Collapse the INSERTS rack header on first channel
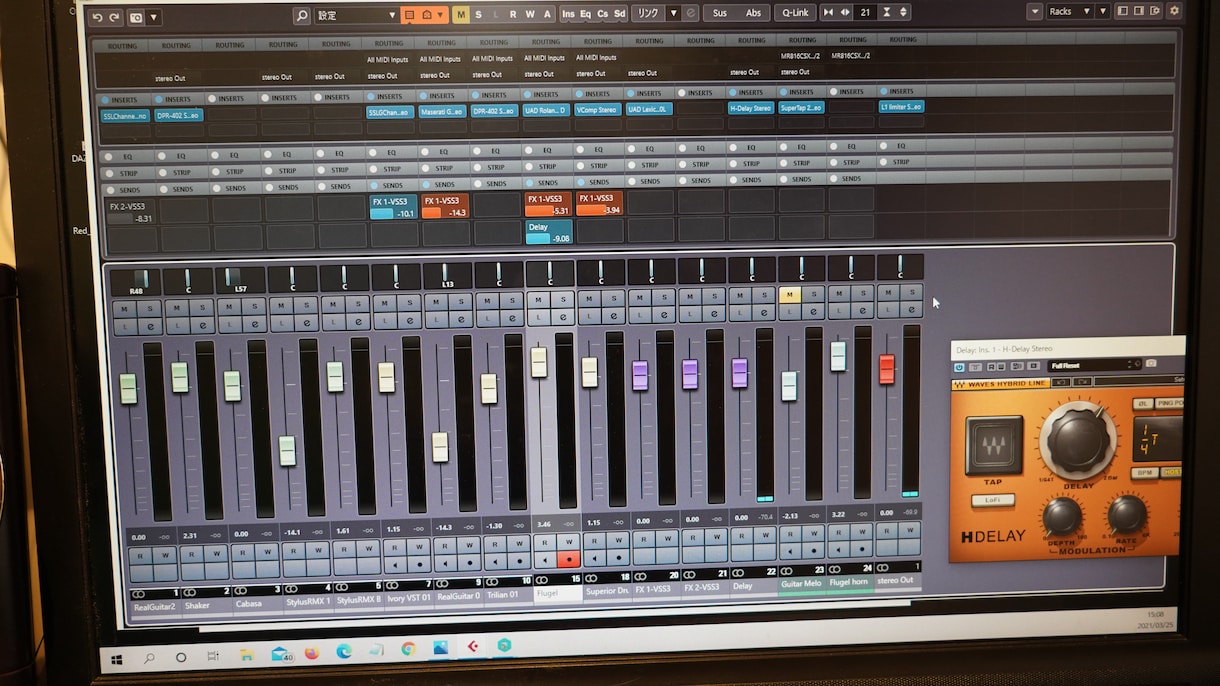 (x=124, y=100)
